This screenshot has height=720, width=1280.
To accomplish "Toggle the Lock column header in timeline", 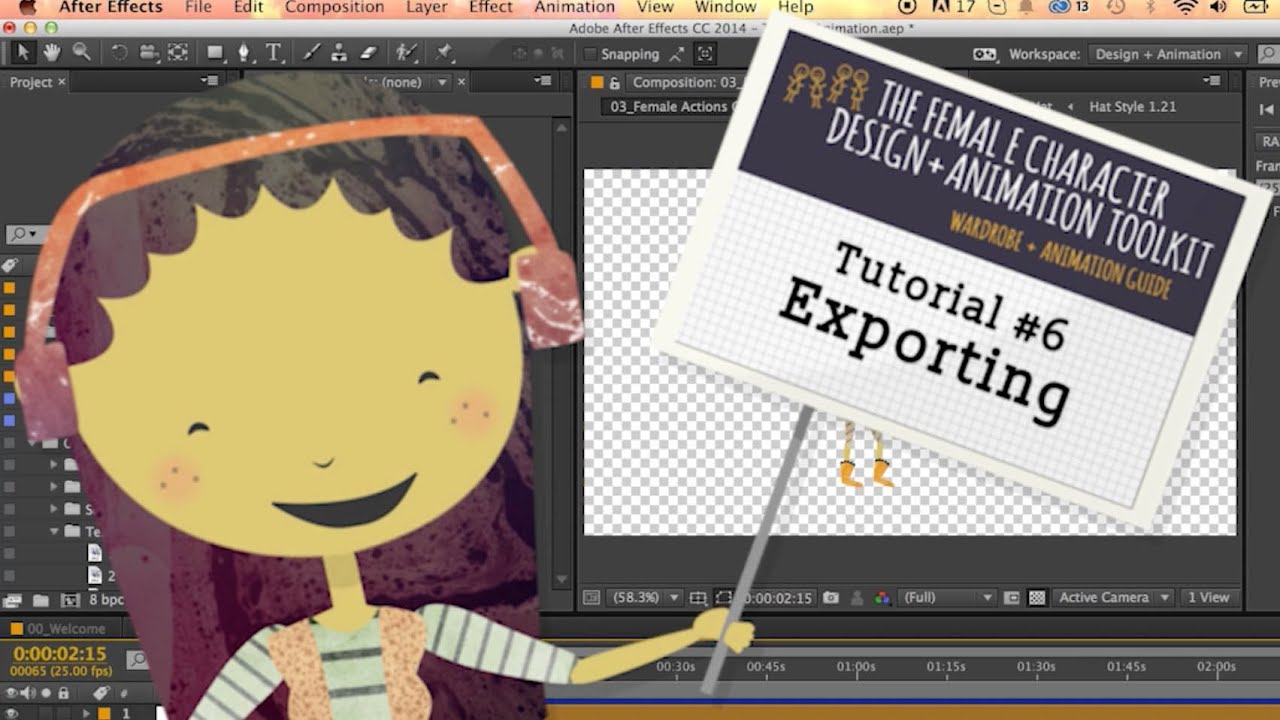I will tap(63, 693).
